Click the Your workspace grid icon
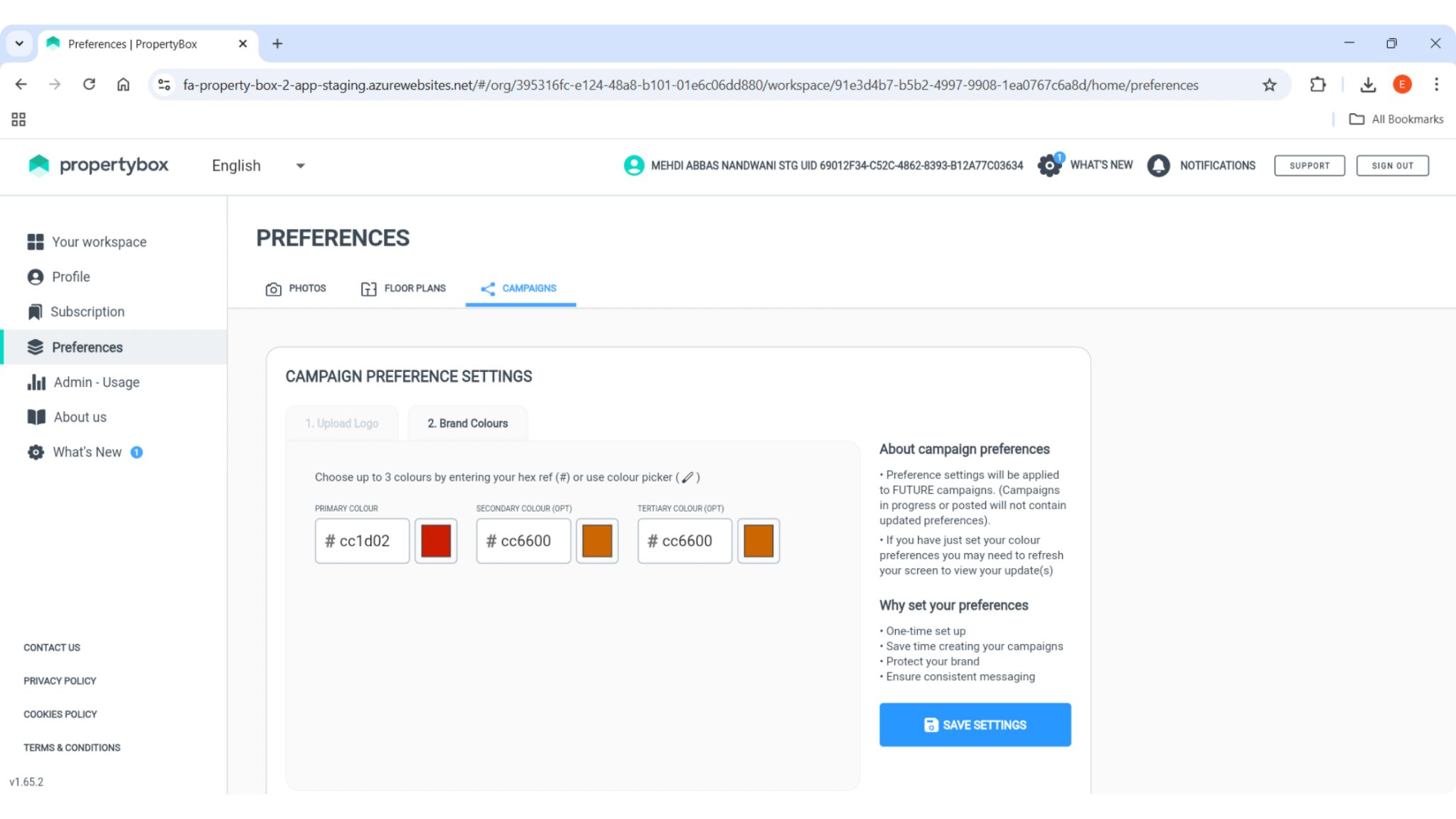The height and width of the screenshot is (819, 1456). tap(35, 242)
